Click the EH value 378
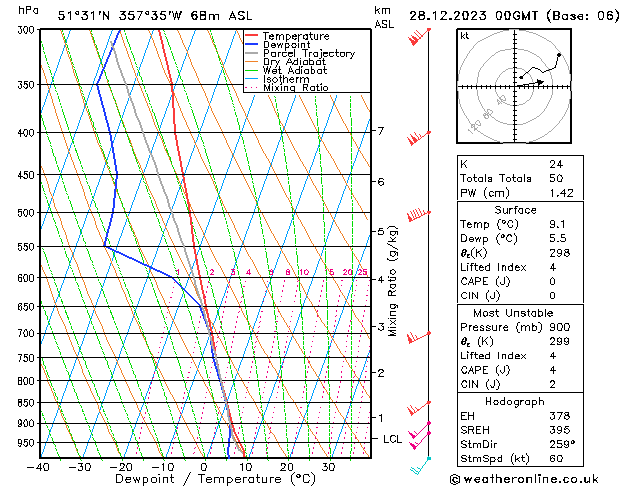629x486 pixels. [560, 416]
